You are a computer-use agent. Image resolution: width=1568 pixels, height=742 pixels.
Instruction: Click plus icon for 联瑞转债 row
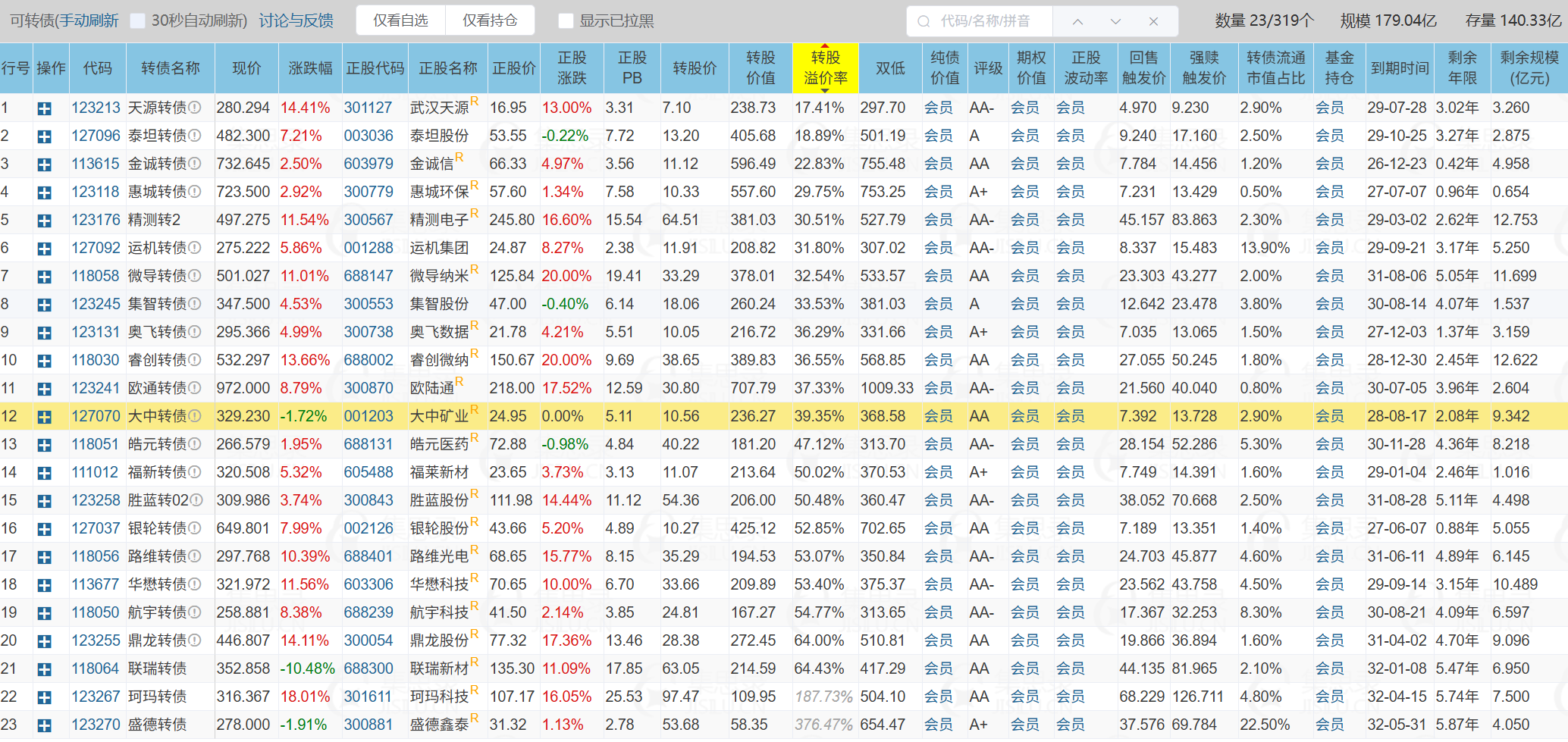[45, 670]
